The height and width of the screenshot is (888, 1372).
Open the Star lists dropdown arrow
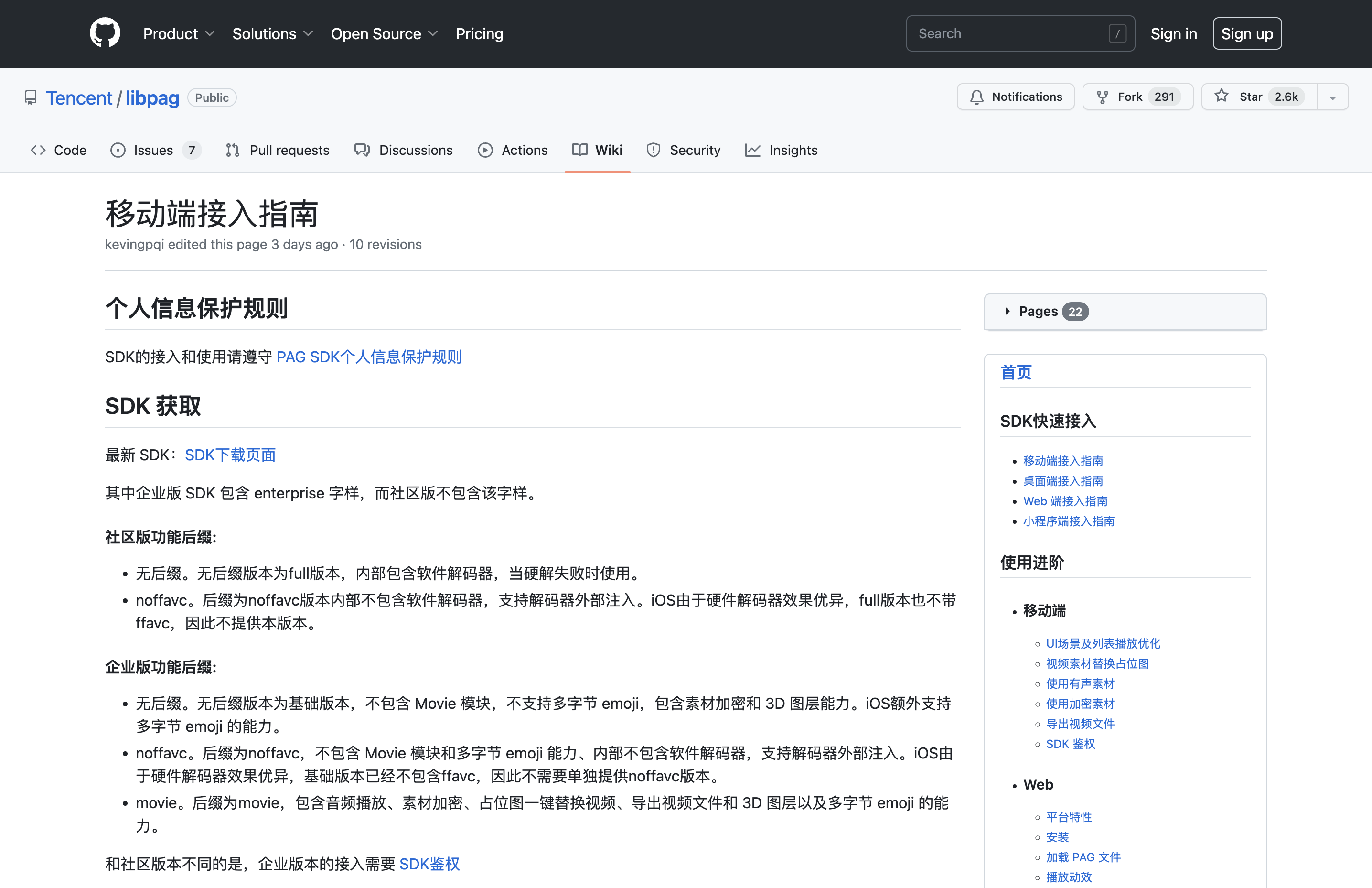click(1332, 97)
